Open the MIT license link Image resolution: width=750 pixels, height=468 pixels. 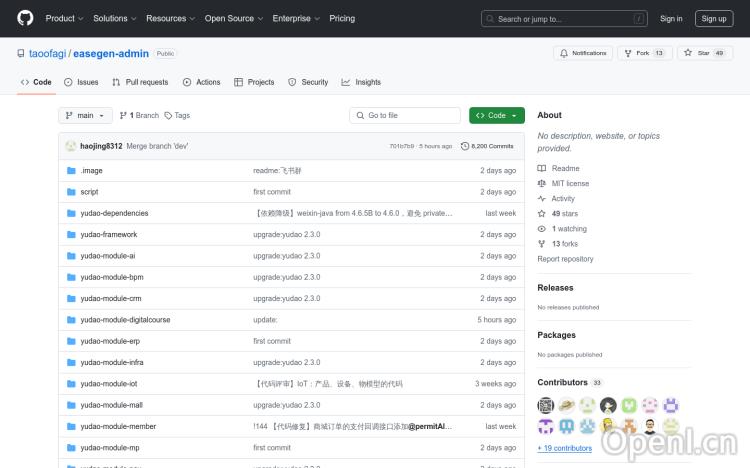[570, 183]
